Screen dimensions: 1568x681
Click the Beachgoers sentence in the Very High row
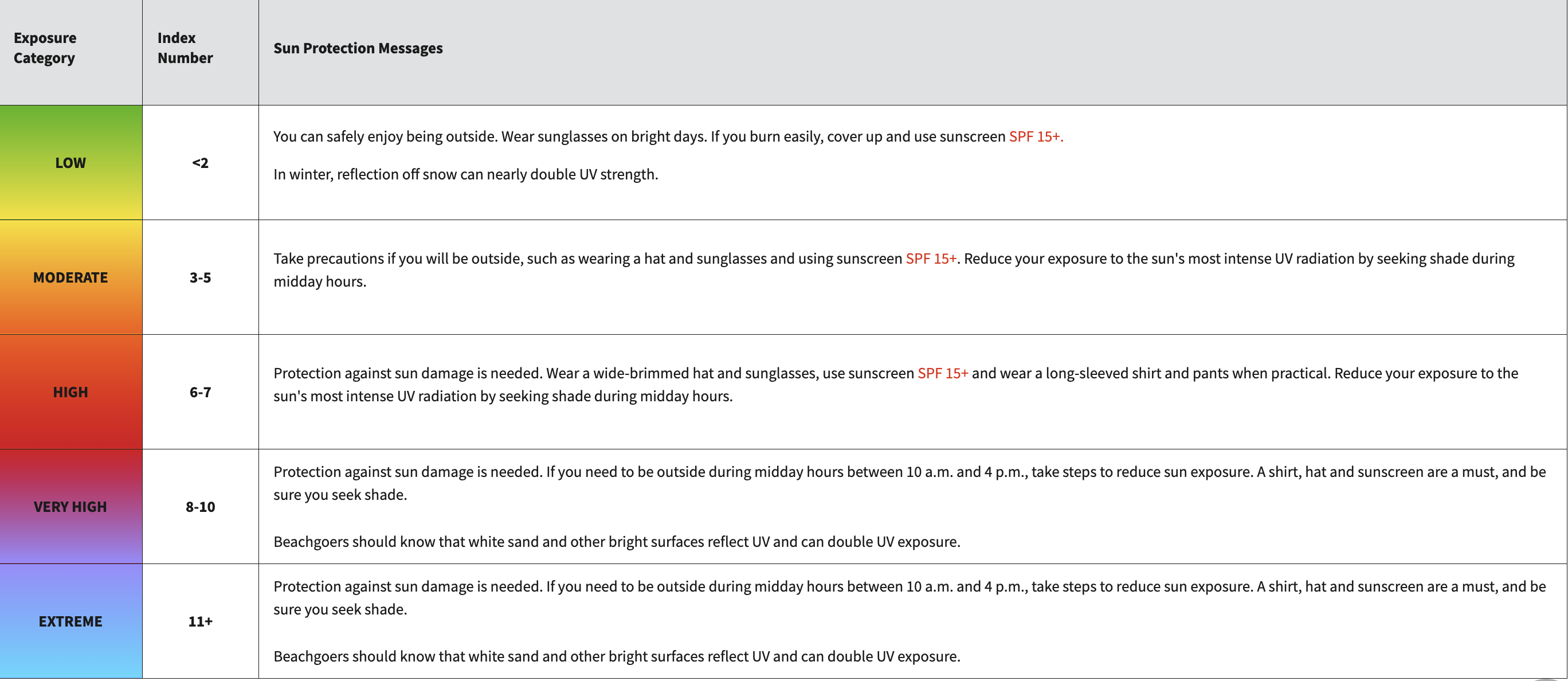coord(617,542)
